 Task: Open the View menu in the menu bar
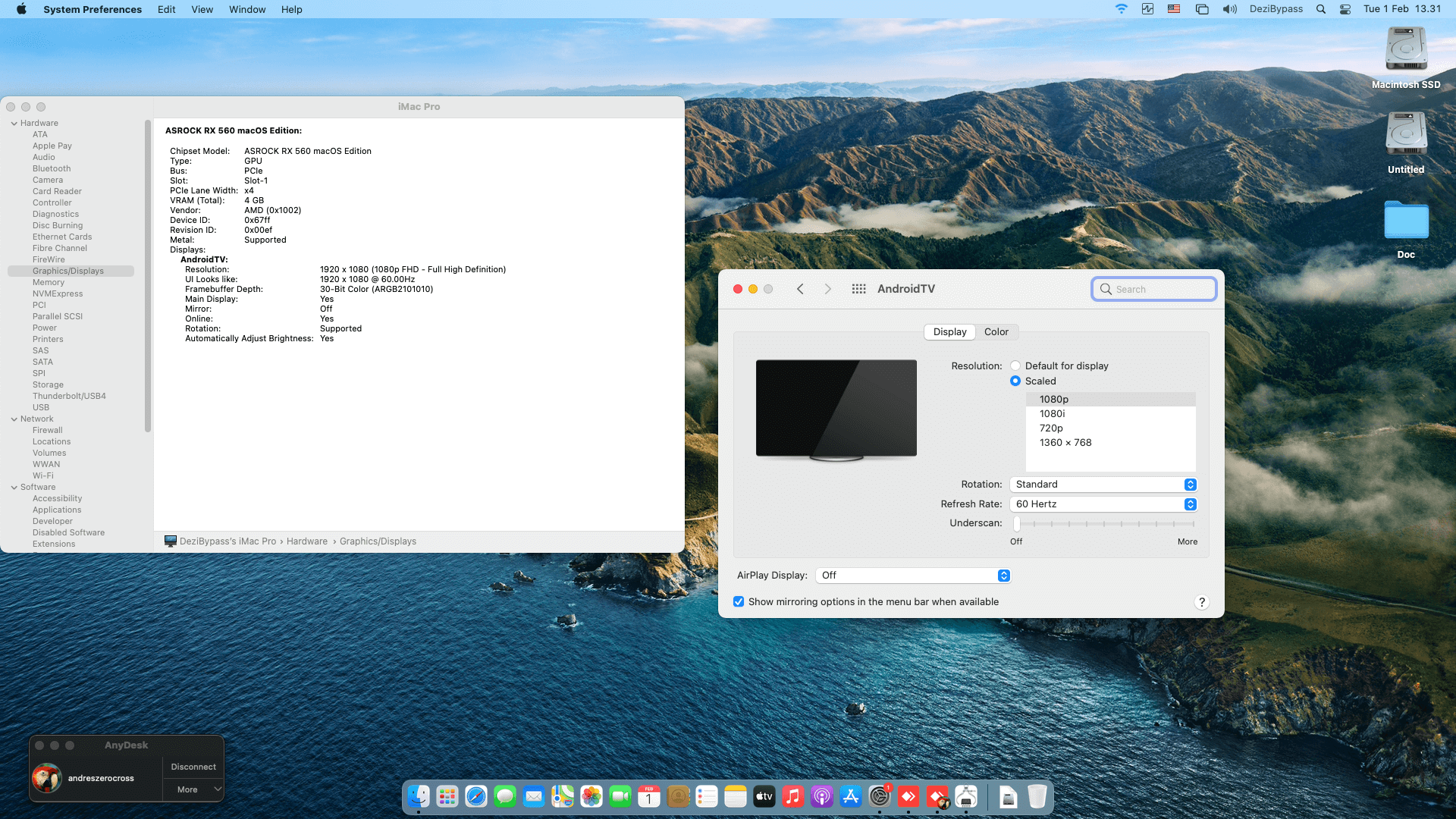pyautogui.click(x=202, y=9)
